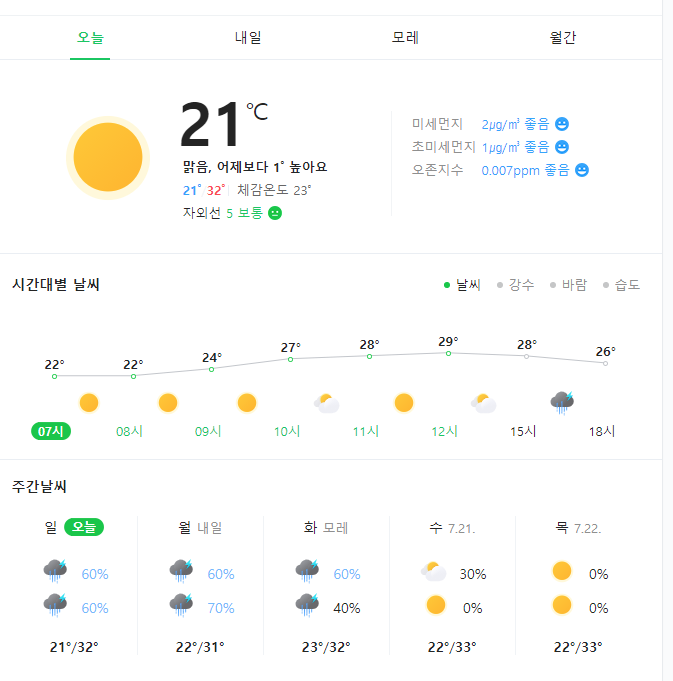Click the smiley icon next to 오존지수 좋음
The height and width of the screenshot is (681, 673).
pyautogui.click(x=582, y=170)
